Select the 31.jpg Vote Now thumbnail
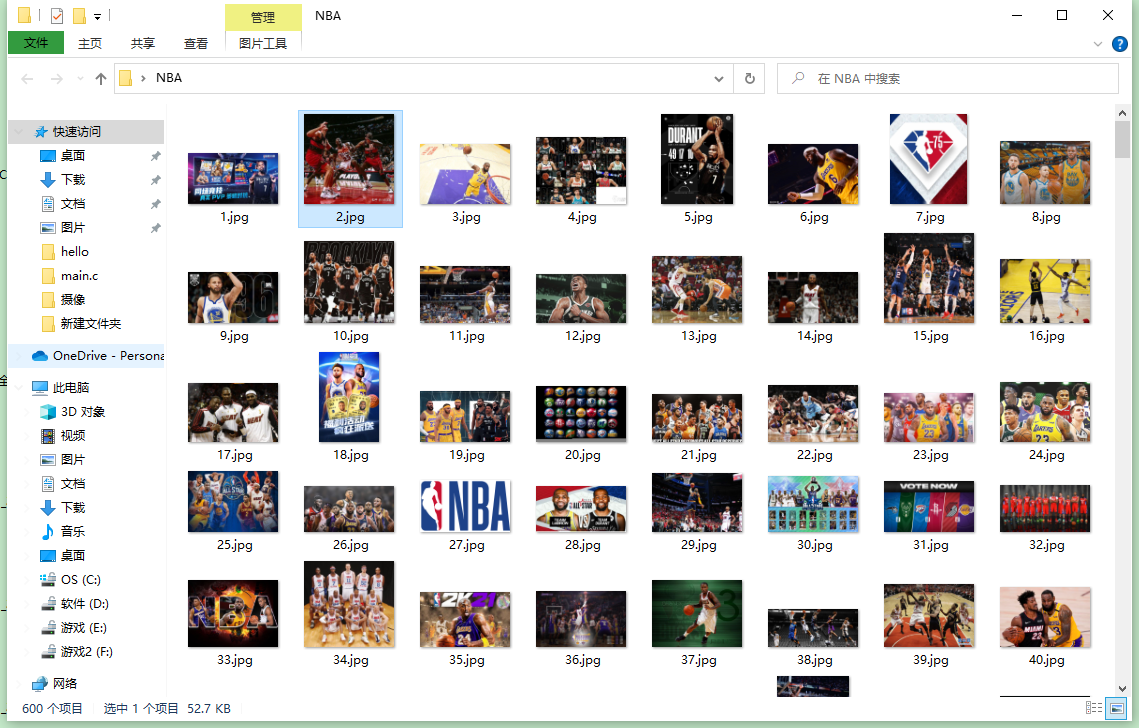1139x728 pixels. coord(929,506)
